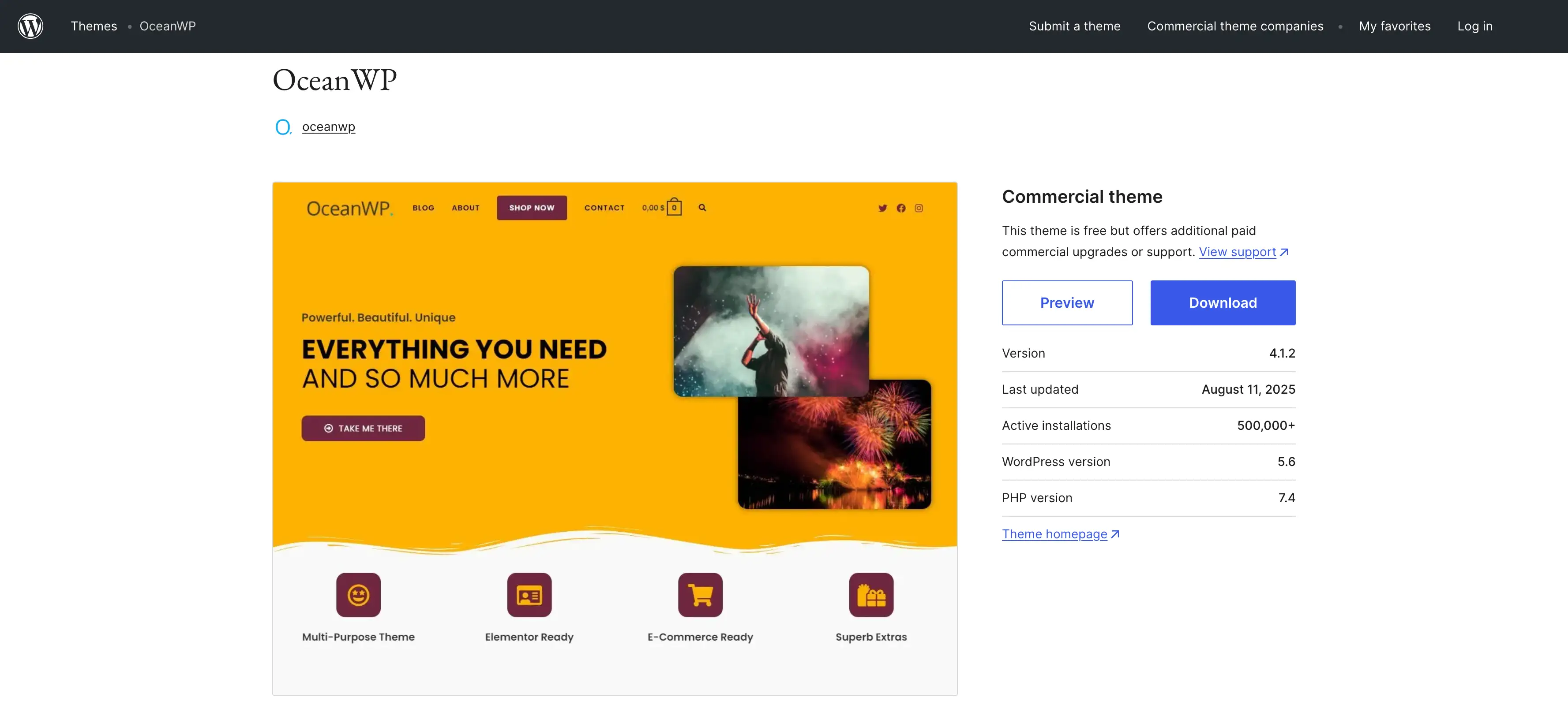Open Submit a theme page

pyautogui.click(x=1074, y=26)
